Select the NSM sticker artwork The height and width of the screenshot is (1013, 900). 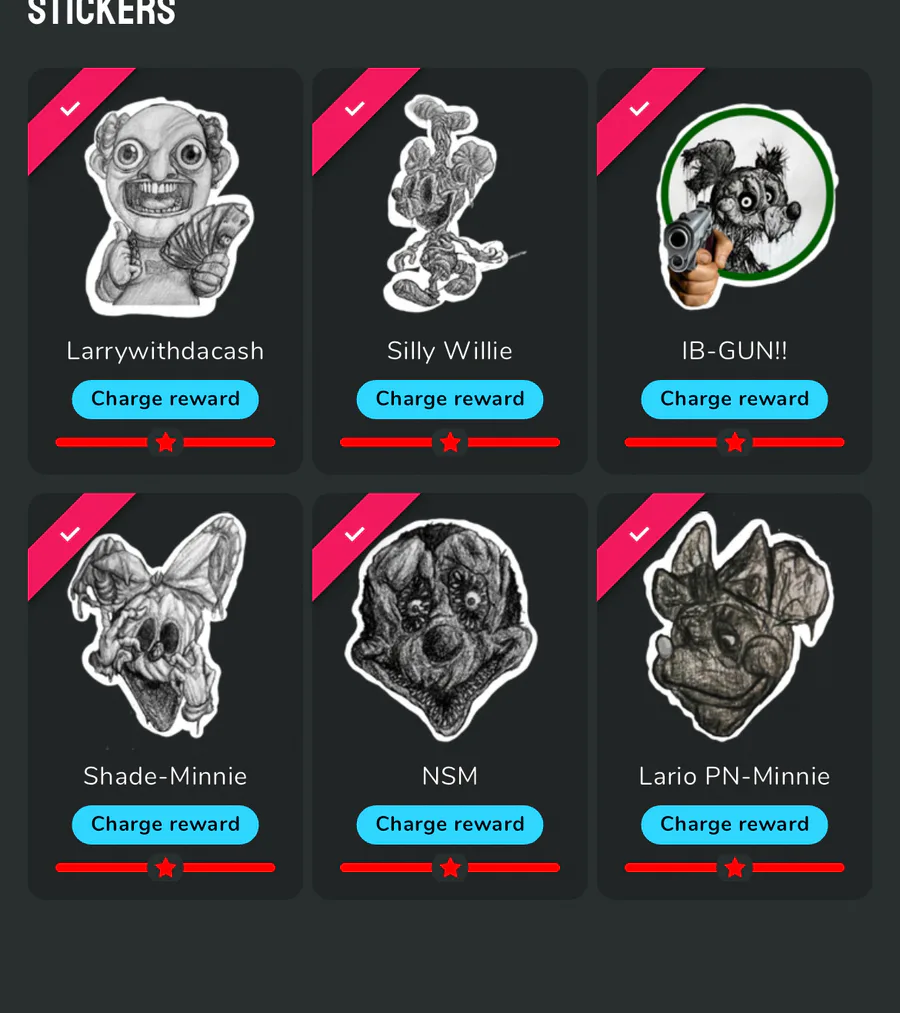(x=441, y=630)
